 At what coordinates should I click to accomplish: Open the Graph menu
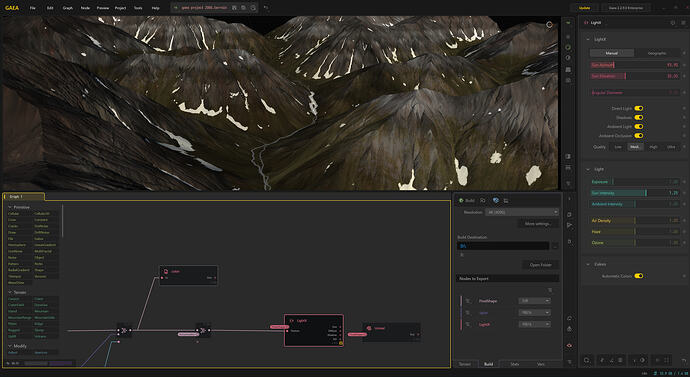(x=68, y=8)
